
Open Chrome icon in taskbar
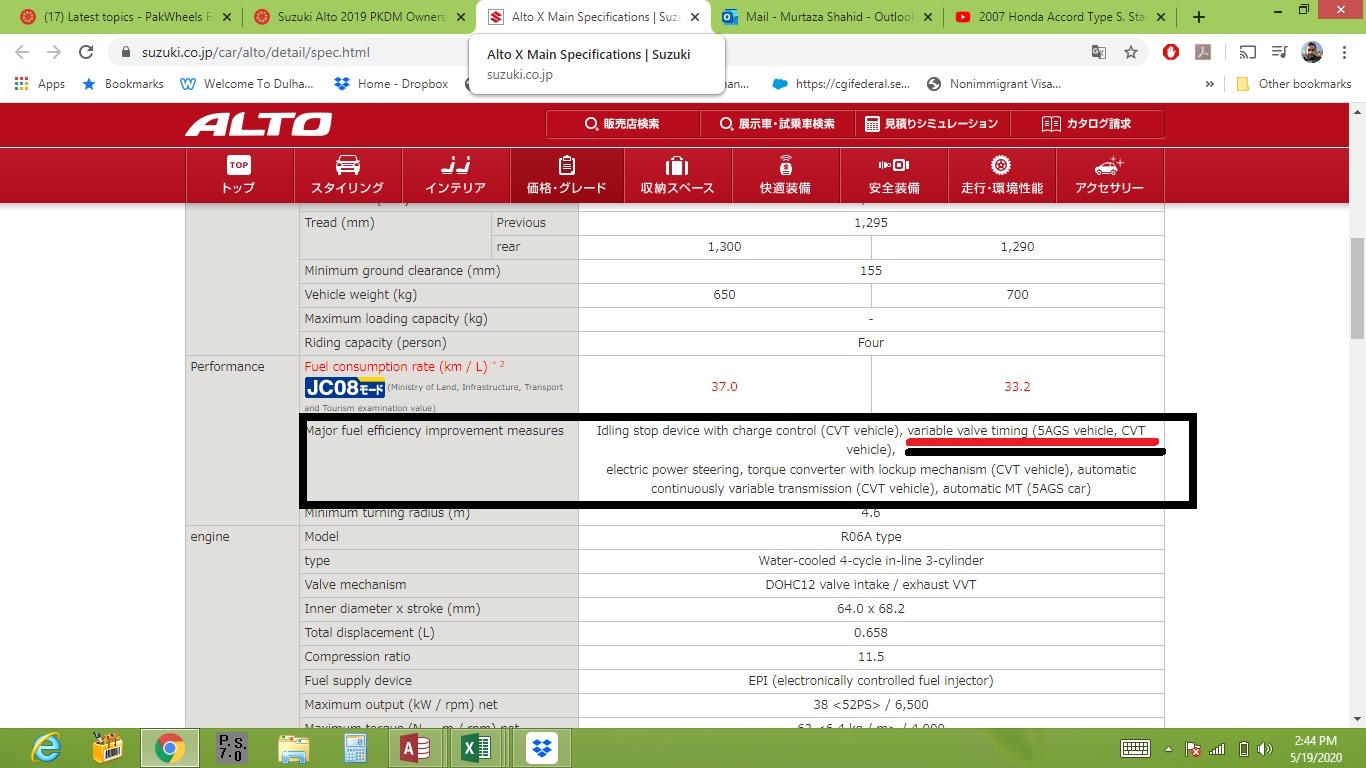[x=170, y=748]
